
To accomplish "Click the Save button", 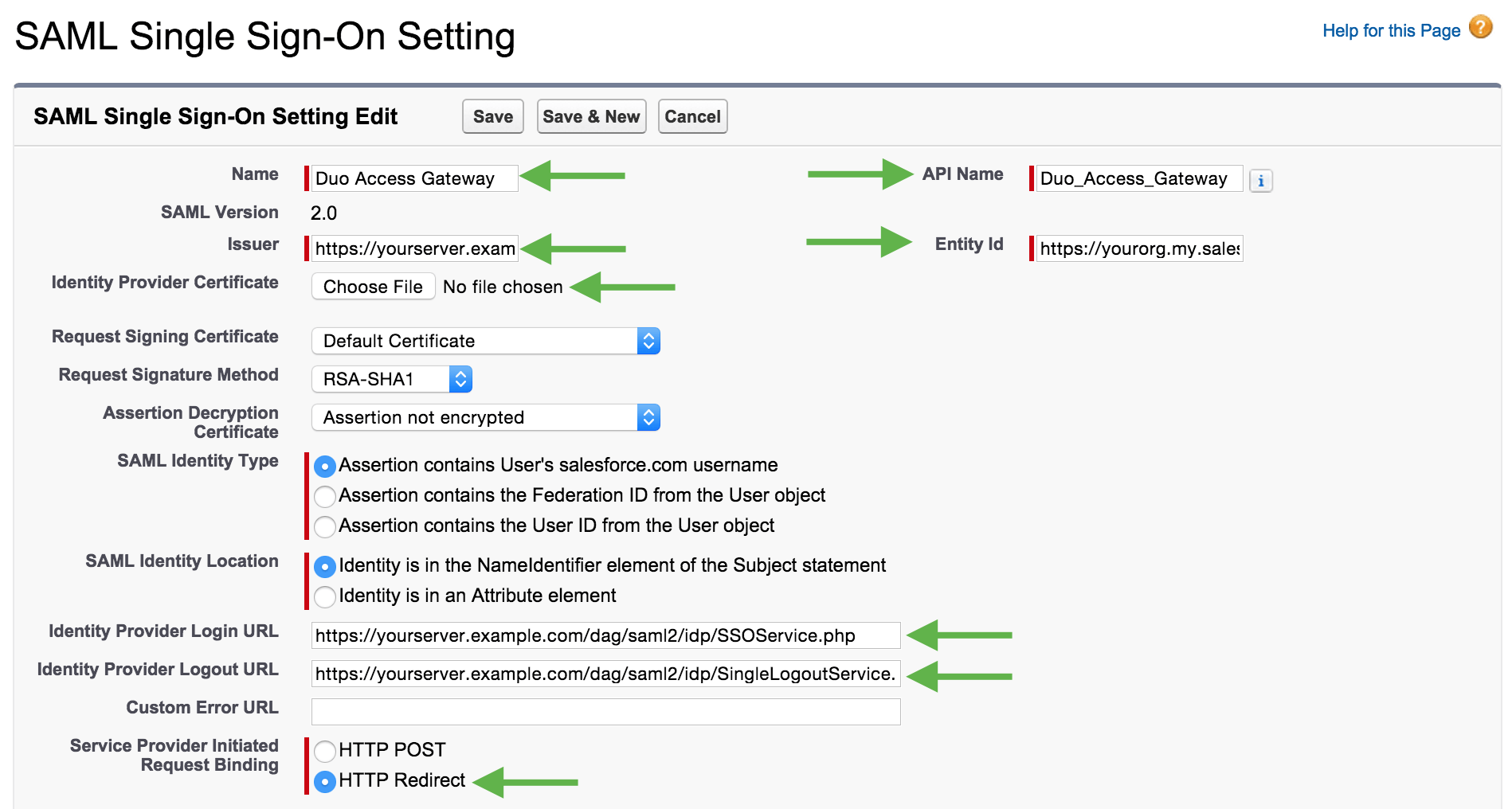I will [492, 116].
